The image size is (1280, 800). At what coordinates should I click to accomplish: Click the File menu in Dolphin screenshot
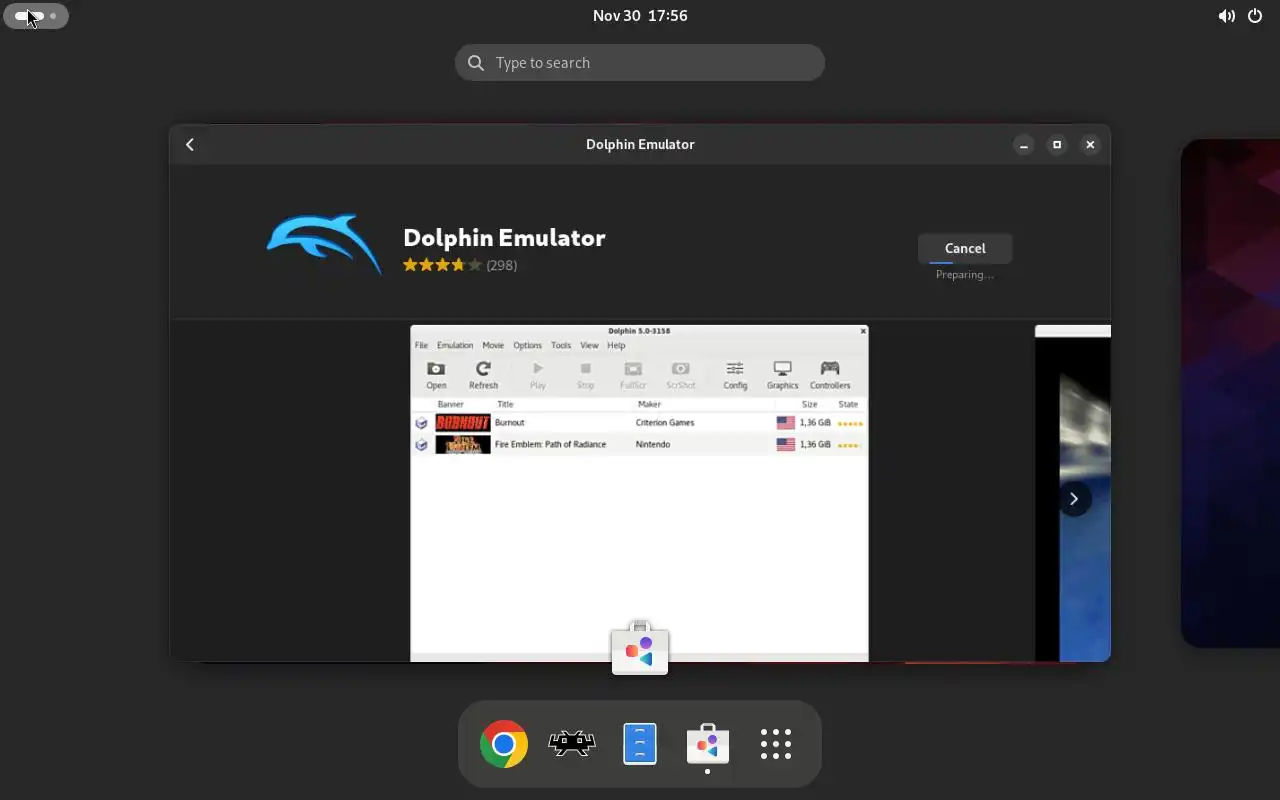tap(422, 345)
